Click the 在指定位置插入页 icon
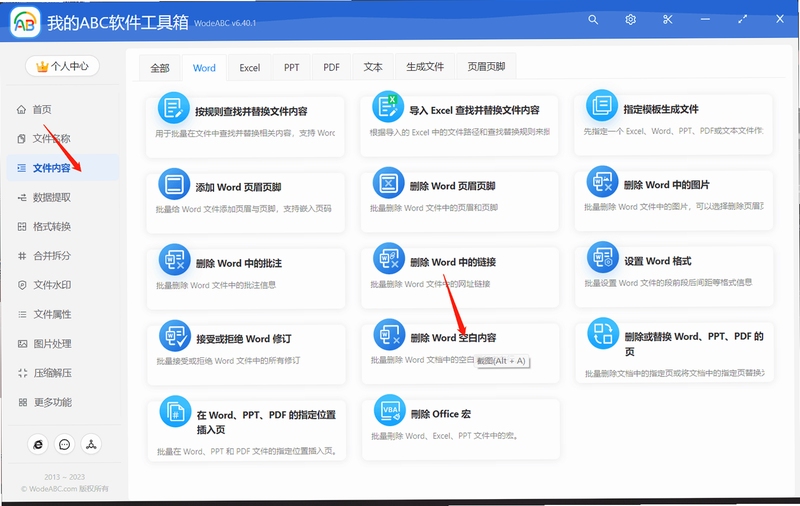 click(176, 411)
